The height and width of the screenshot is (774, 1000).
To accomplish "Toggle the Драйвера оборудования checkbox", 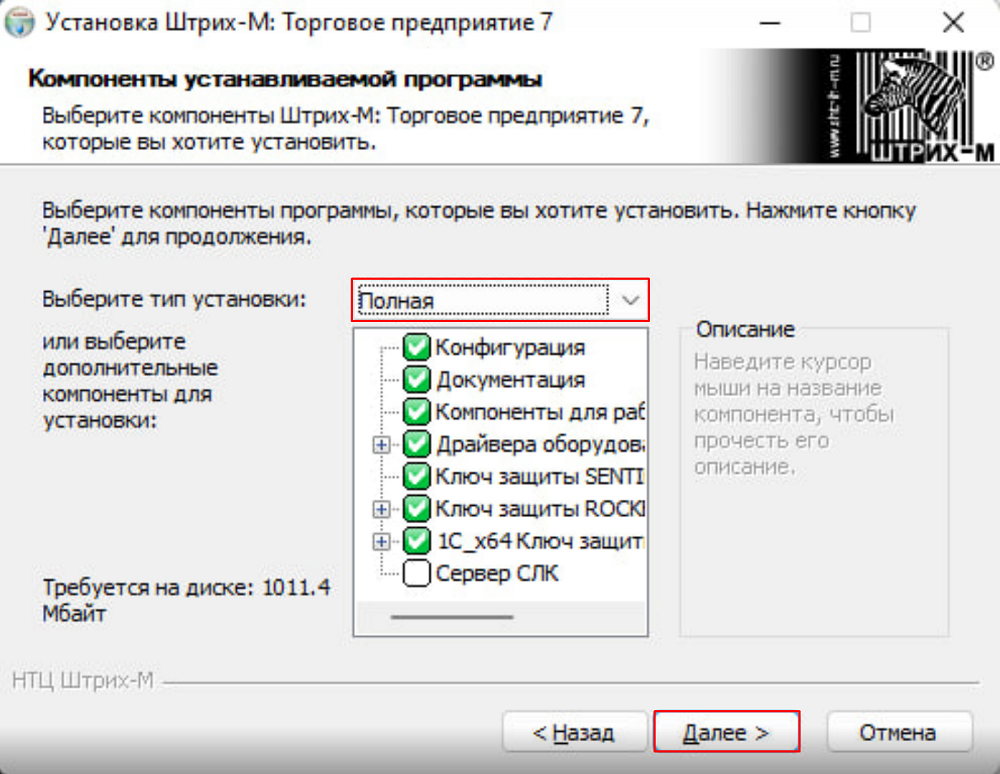I will coord(416,444).
